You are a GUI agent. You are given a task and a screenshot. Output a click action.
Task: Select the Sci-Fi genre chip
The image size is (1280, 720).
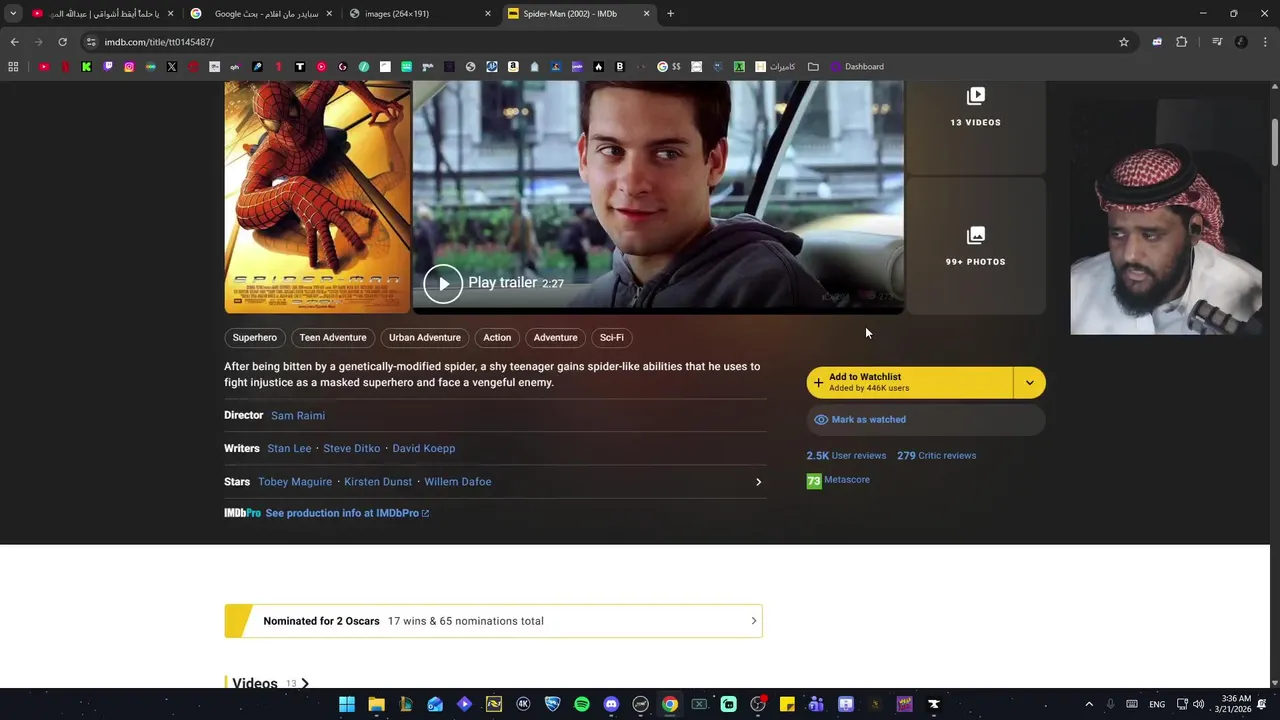tap(612, 338)
